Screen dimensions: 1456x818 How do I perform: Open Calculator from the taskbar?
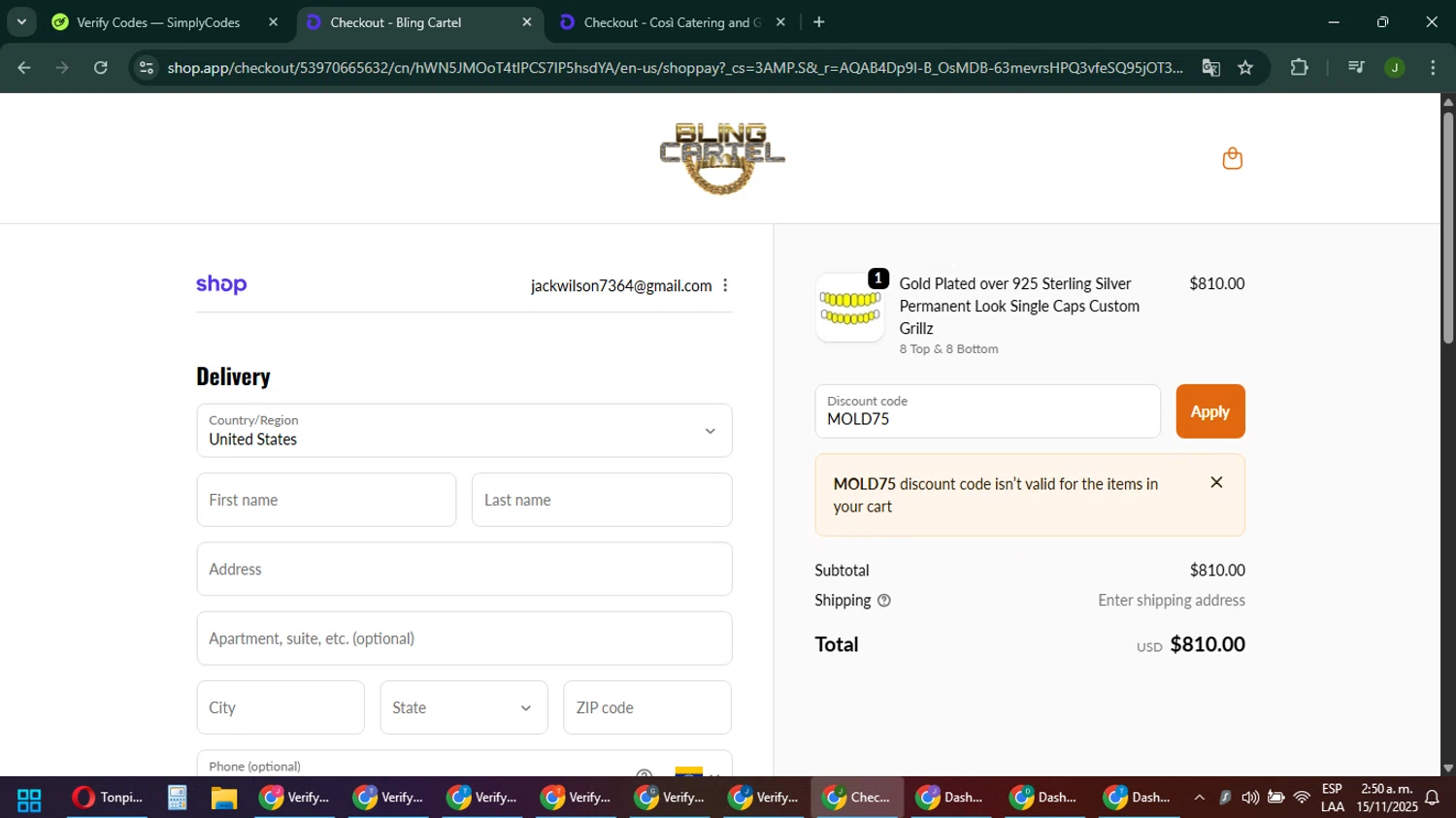point(177,798)
